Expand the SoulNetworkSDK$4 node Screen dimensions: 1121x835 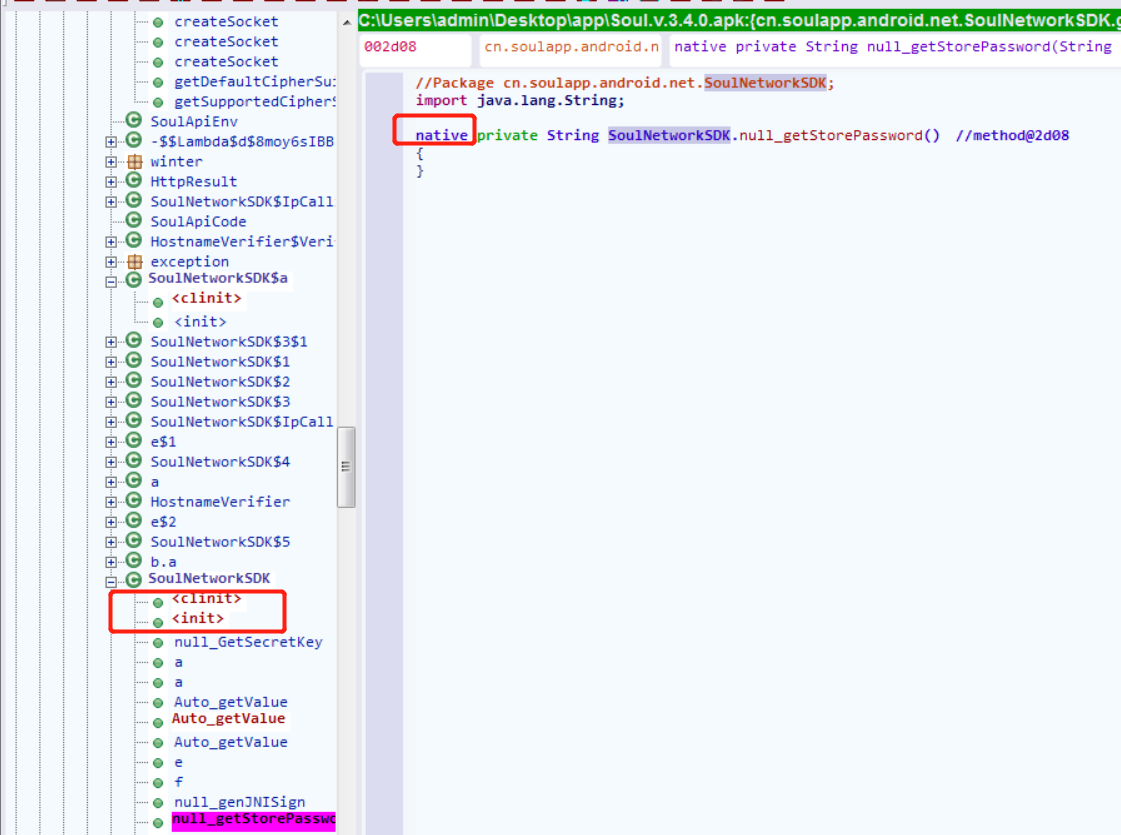tap(111, 462)
